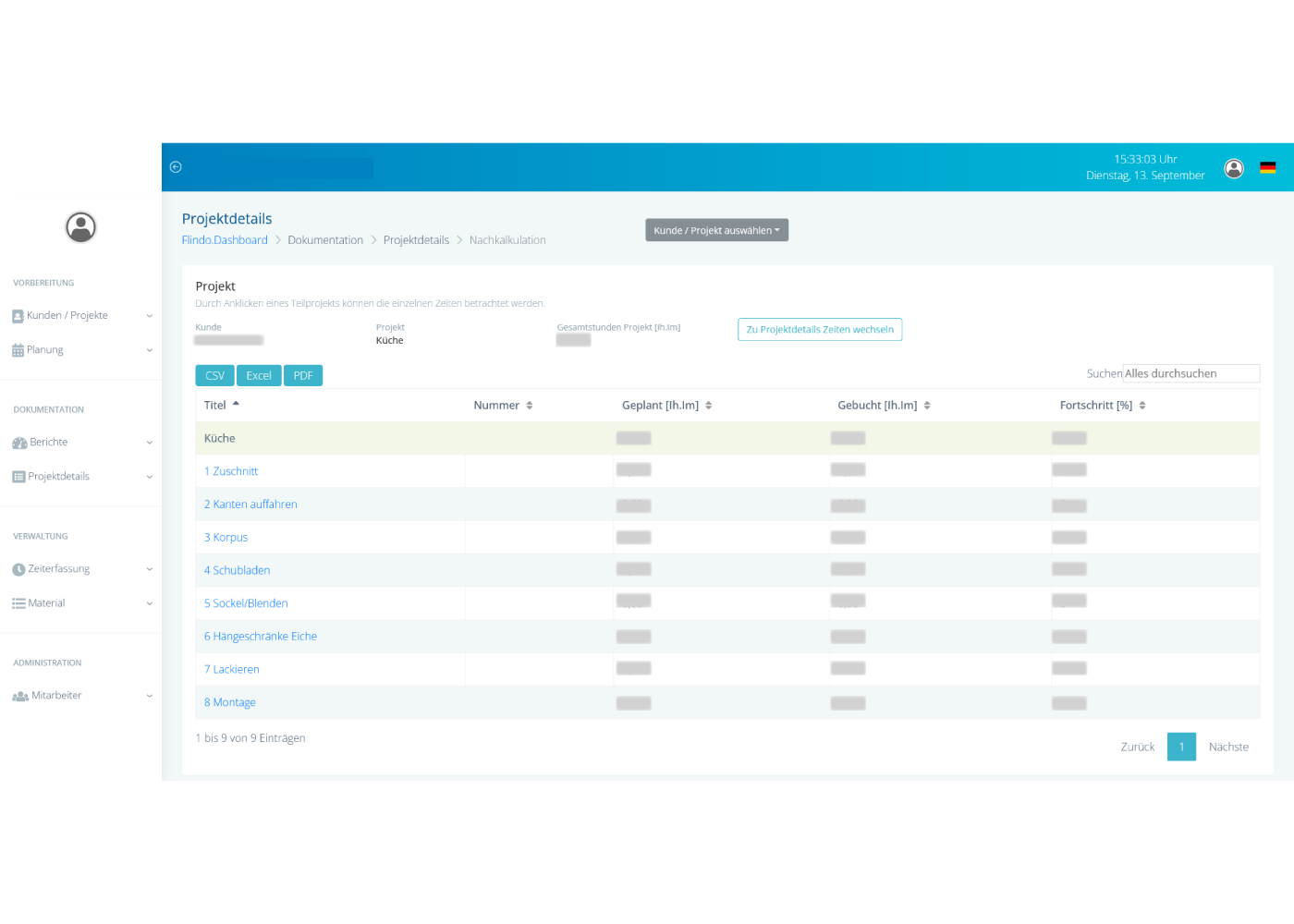1294x924 pixels.
Task: Expand Mitarbeiter chevron in sidebar
Action: tap(150, 696)
